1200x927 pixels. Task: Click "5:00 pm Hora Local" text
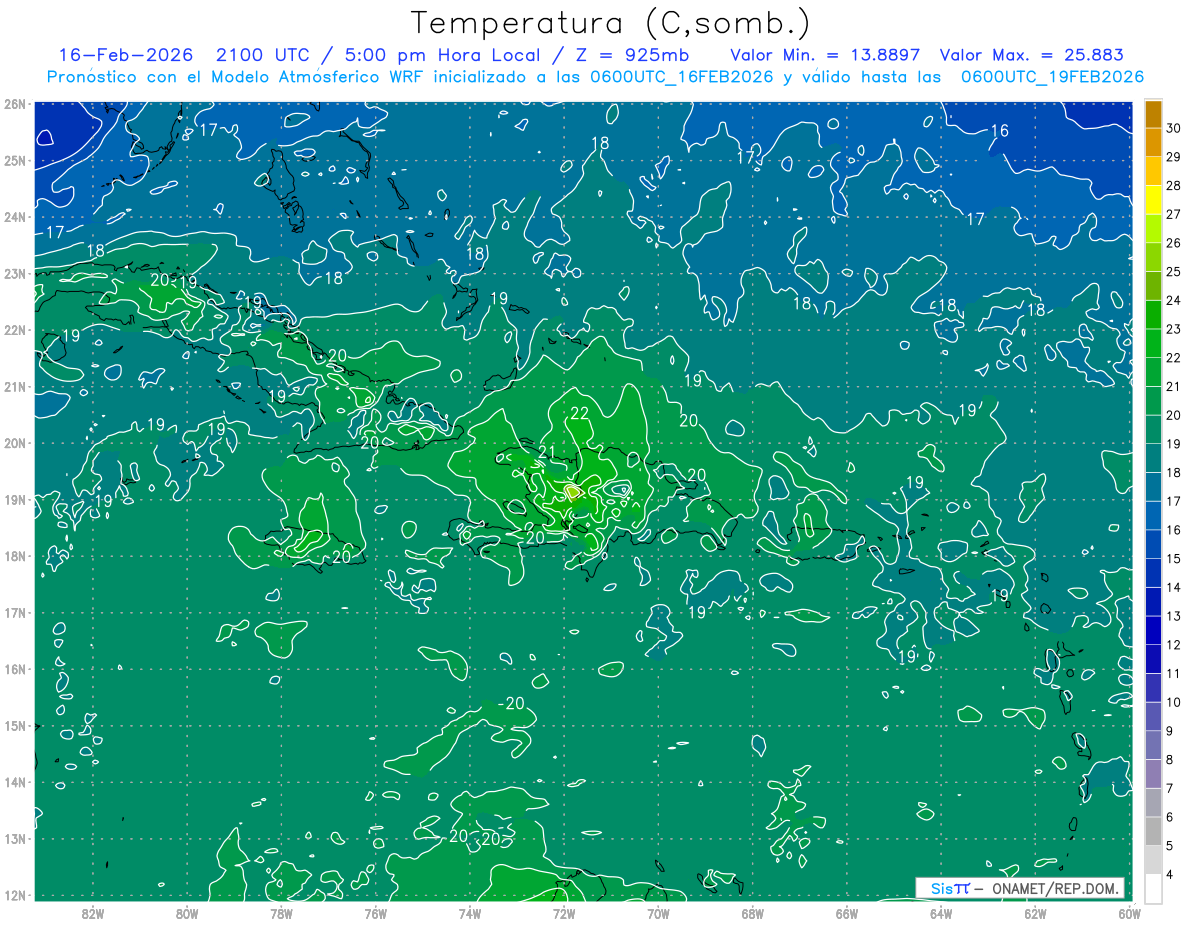pyautogui.click(x=443, y=55)
